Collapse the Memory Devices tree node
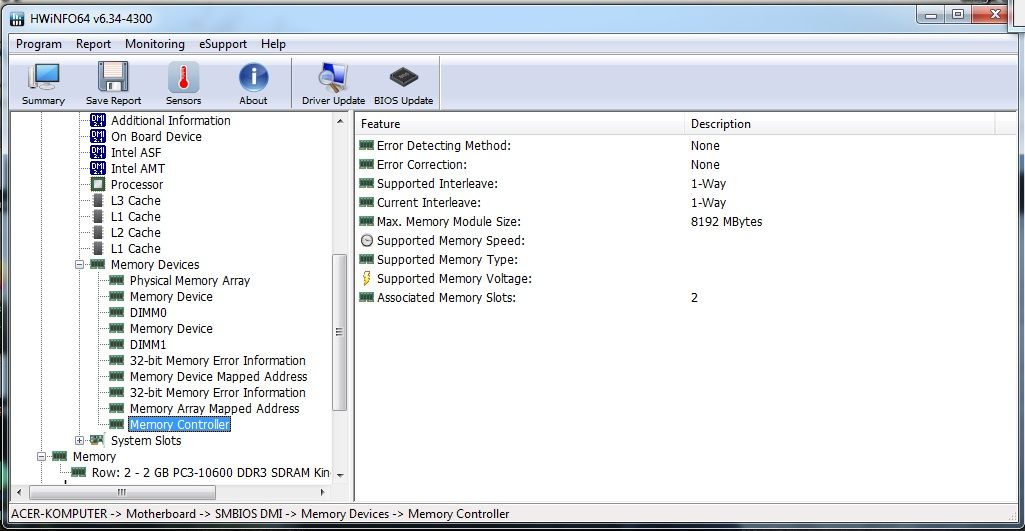This screenshot has height=531, width=1025. [x=80, y=265]
